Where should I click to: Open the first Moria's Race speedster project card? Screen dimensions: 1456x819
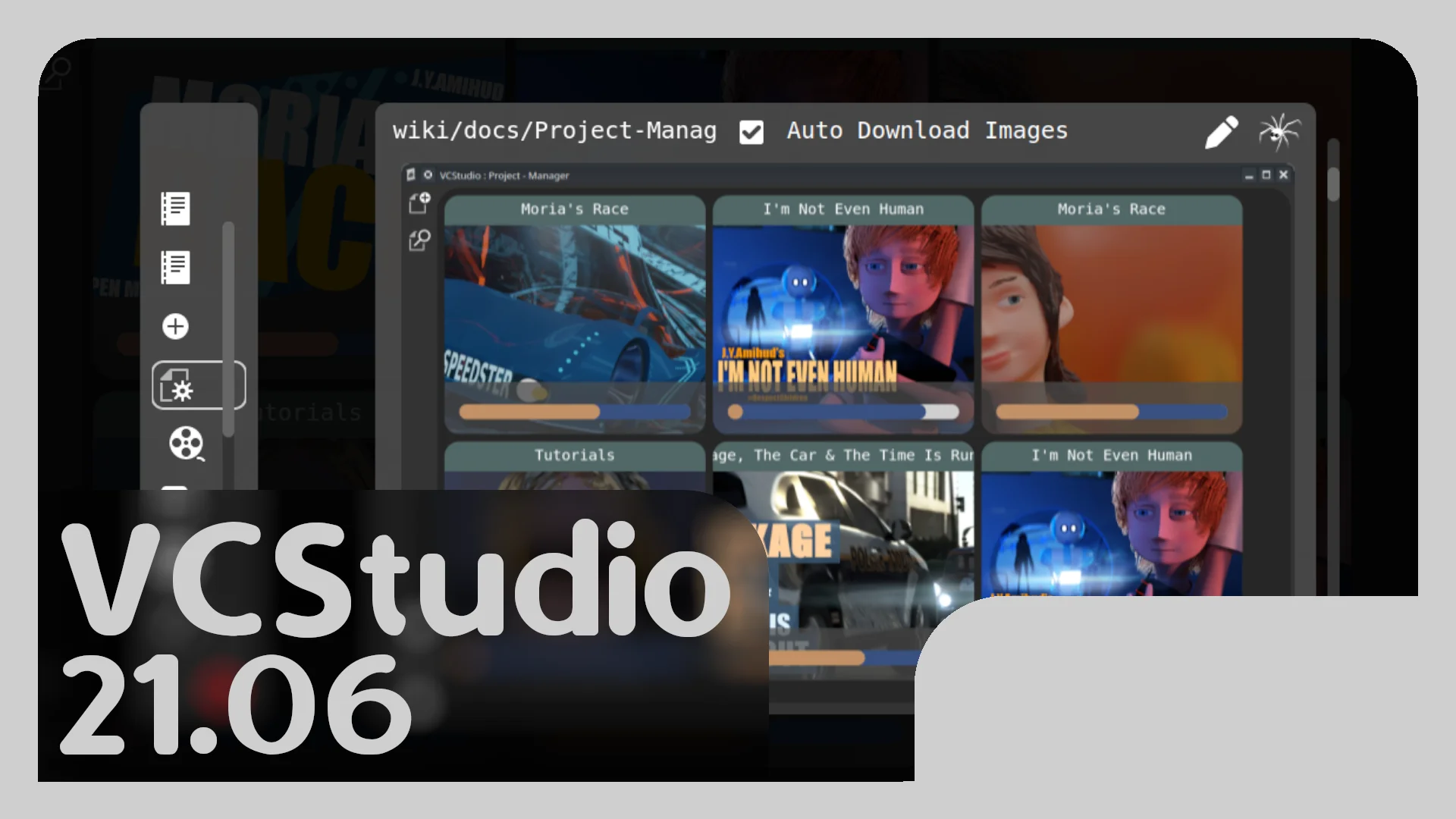(575, 315)
